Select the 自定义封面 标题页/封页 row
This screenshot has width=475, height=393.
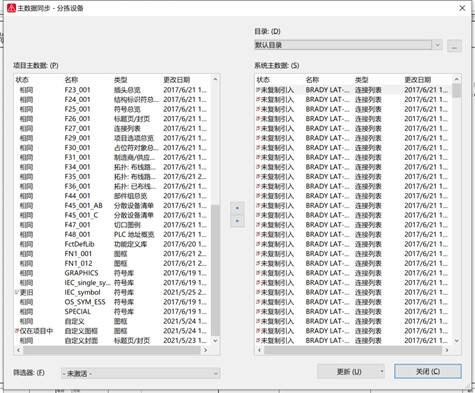coord(113,341)
